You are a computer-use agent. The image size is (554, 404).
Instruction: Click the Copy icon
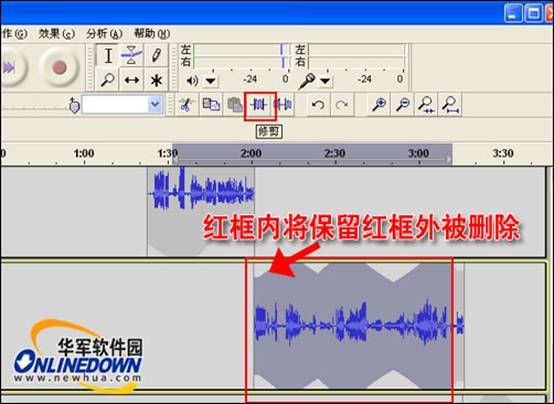pos(211,105)
